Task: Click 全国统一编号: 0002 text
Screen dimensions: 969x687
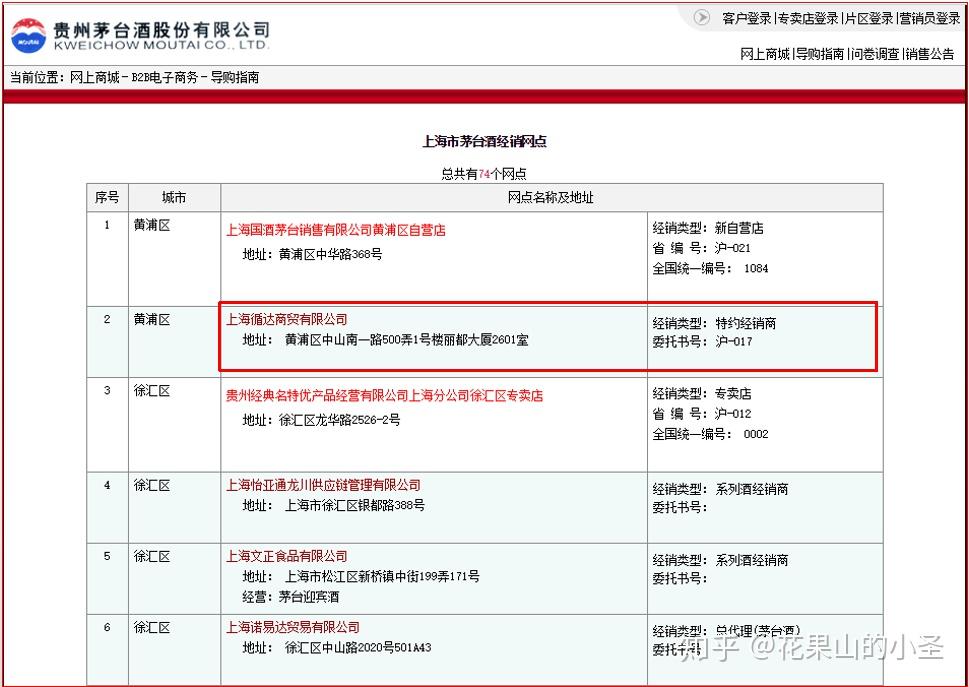Action: 710,434
